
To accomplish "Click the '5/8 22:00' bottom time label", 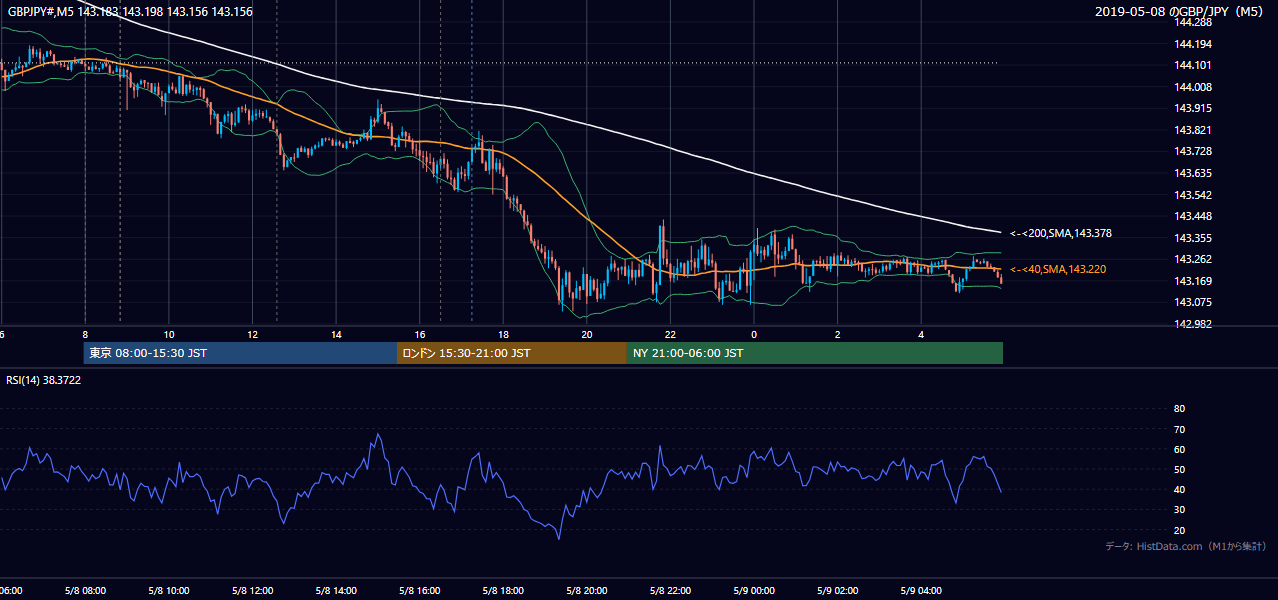I will (x=670, y=590).
